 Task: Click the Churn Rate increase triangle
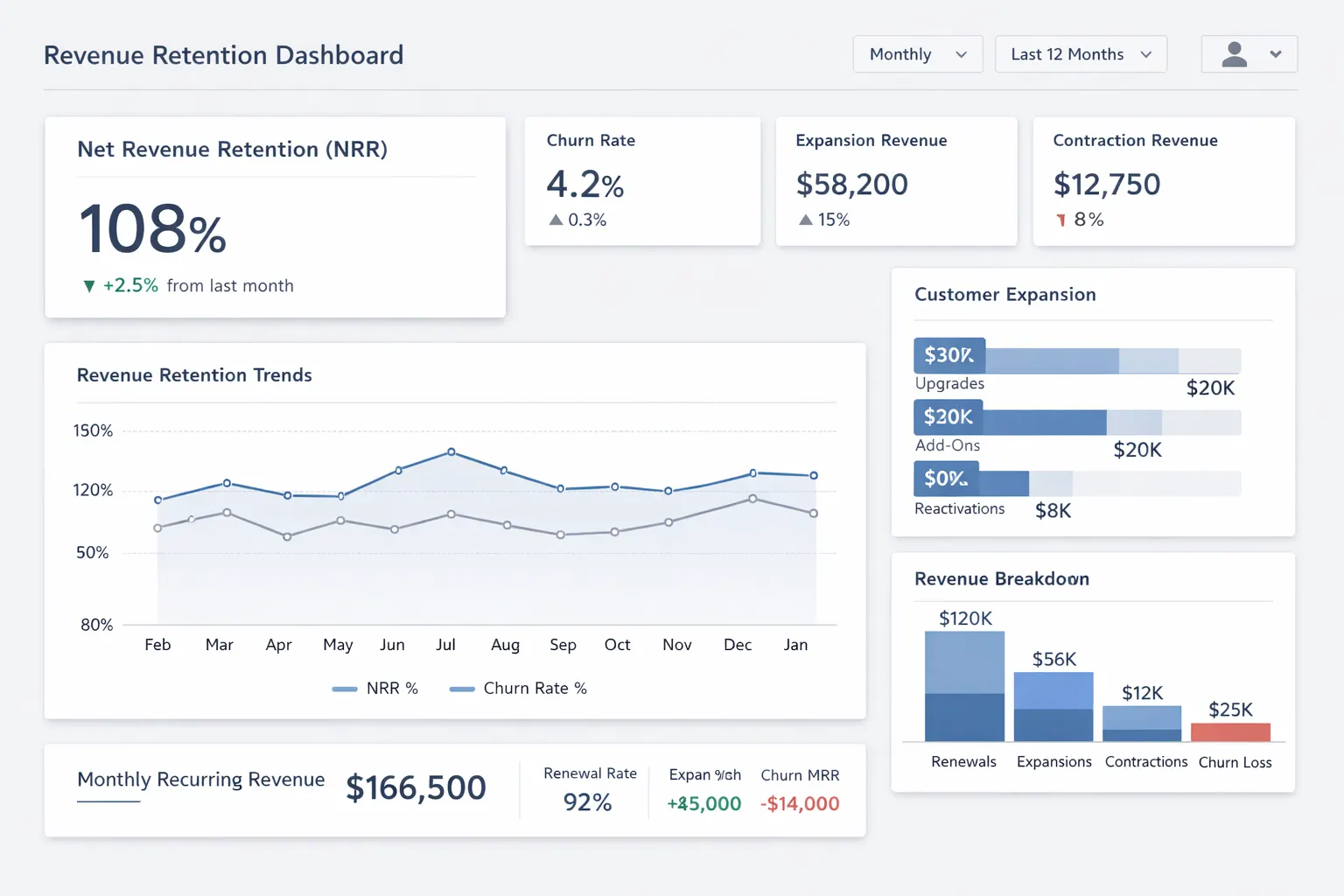point(555,220)
